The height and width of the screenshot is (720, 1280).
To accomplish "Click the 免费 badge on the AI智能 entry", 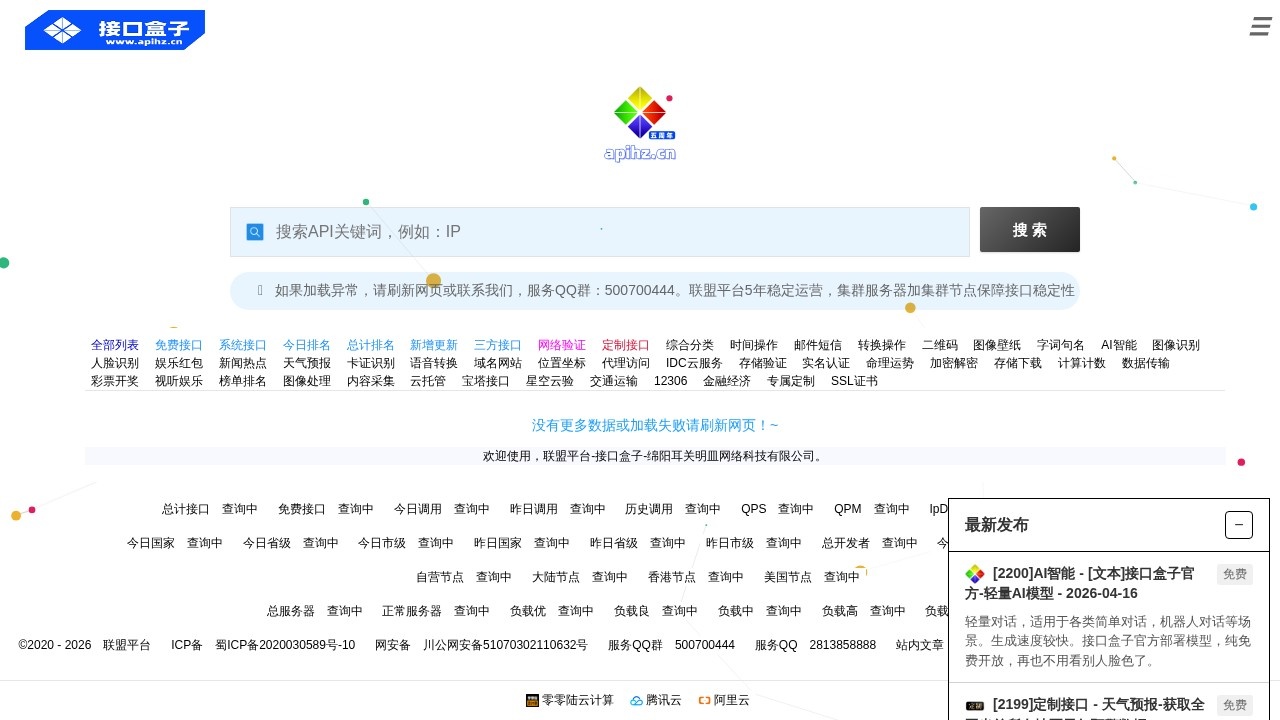I will tap(1234, 573).
